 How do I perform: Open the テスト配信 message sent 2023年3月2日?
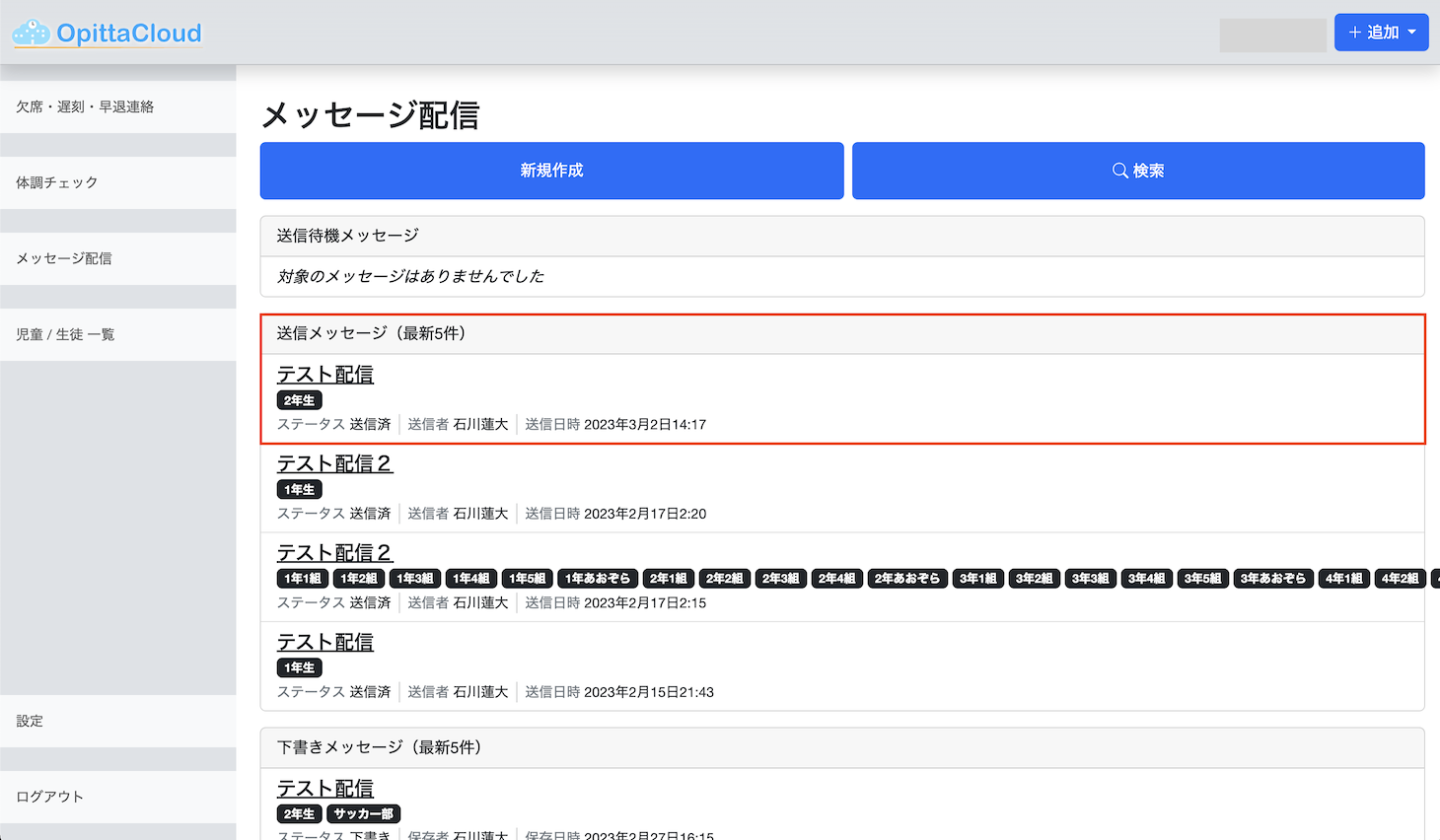[325, 375]
